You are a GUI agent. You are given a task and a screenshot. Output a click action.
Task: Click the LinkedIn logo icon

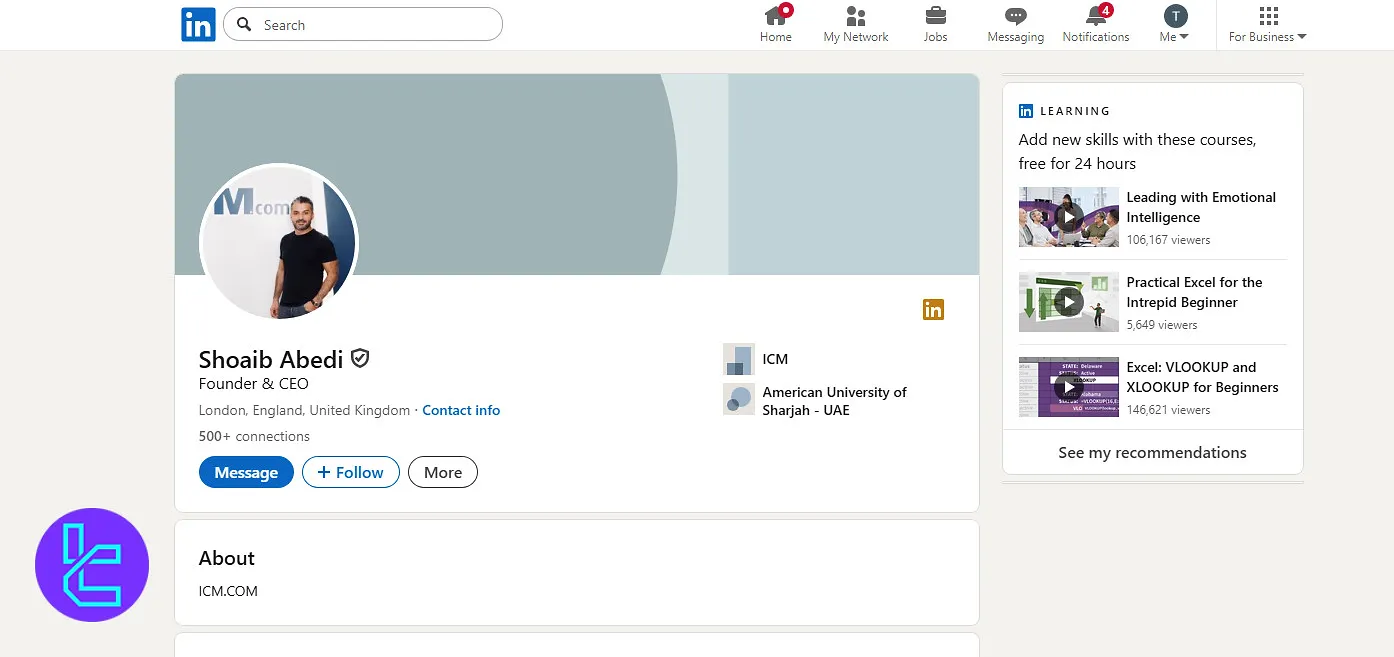tap(198, 24)
